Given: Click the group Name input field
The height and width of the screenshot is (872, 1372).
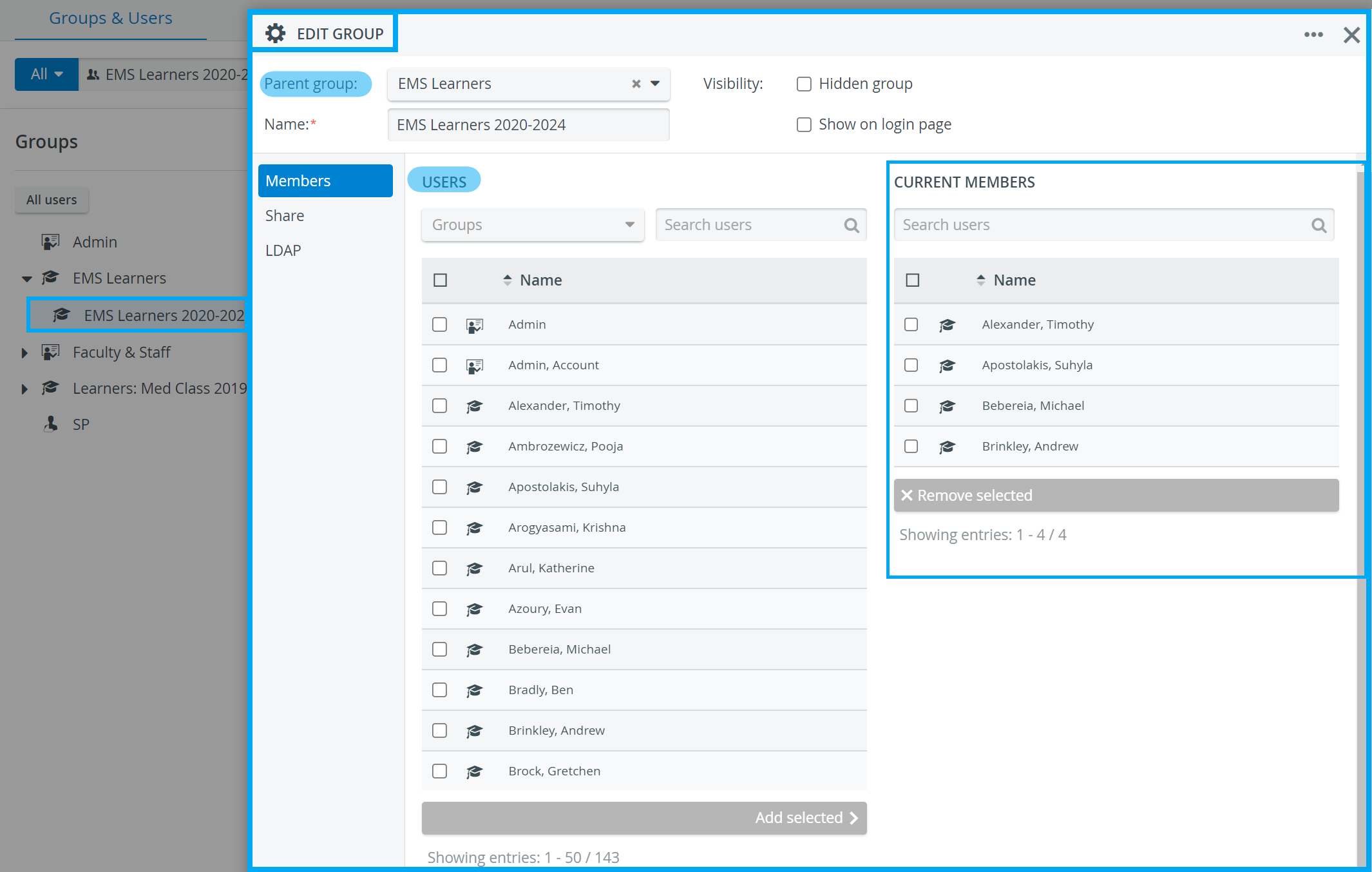Looking at the screenshot, I should coord(528,124).
